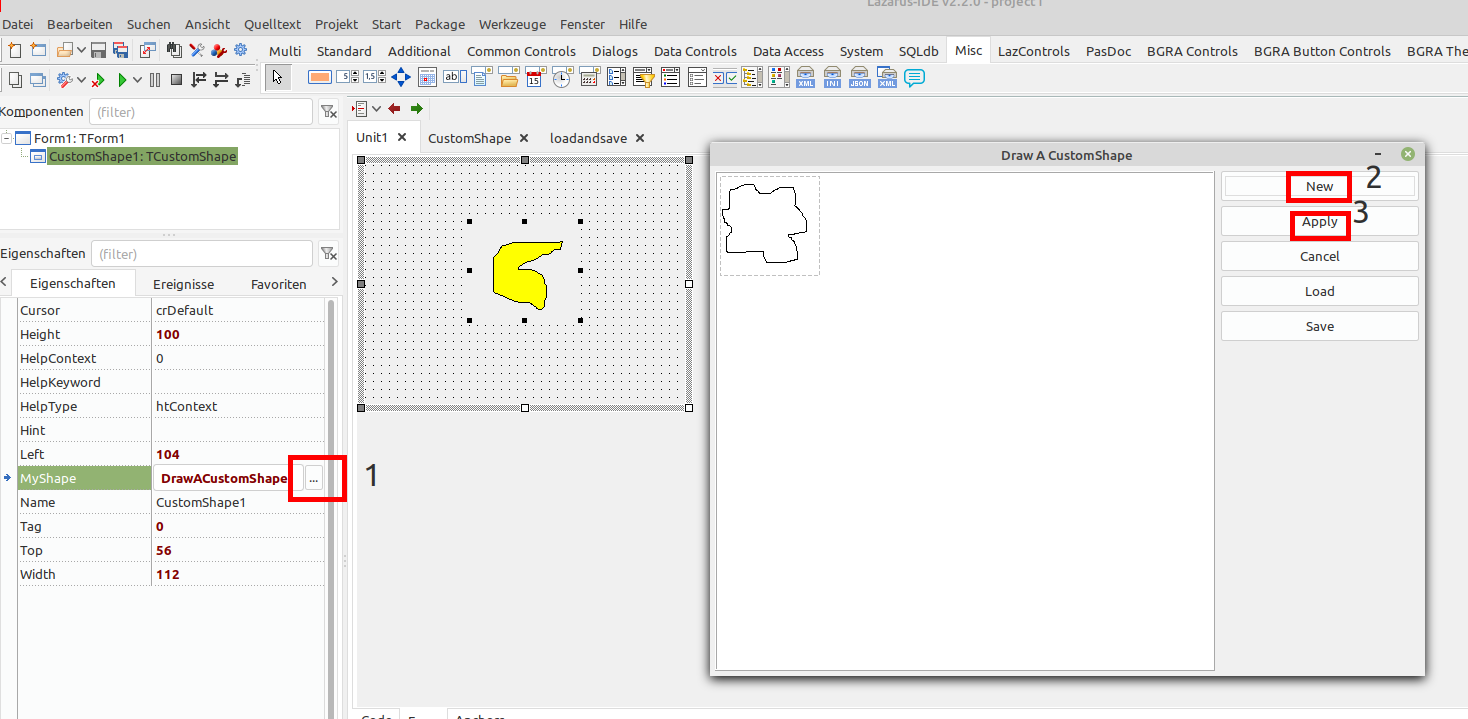1468x719 pixels.
Task: Click the New Form toolbar icon
Action: click(38, 50)
